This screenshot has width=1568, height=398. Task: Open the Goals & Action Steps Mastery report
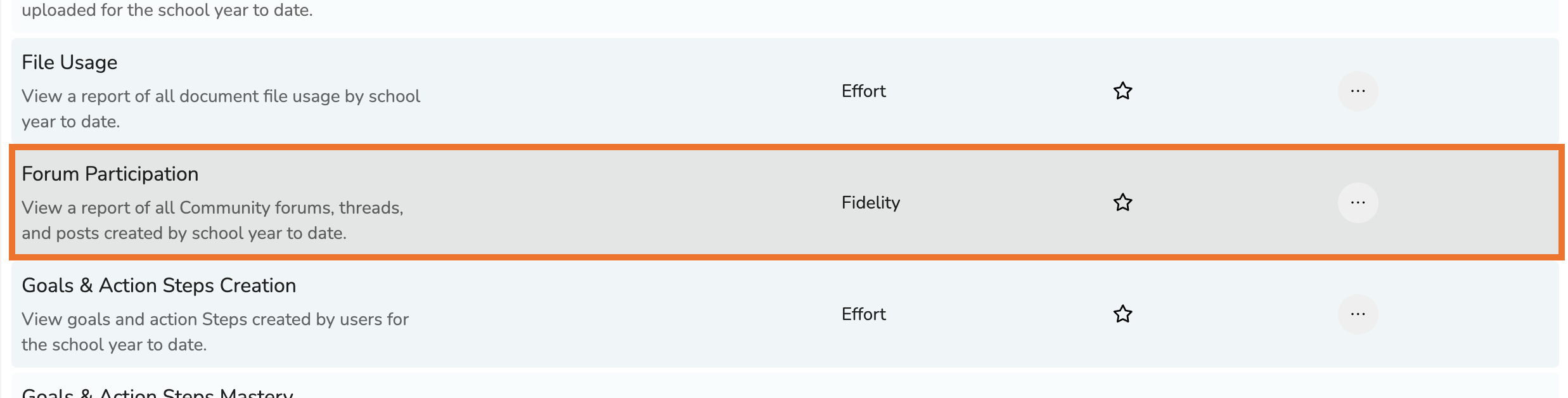(x=158, y=393)
